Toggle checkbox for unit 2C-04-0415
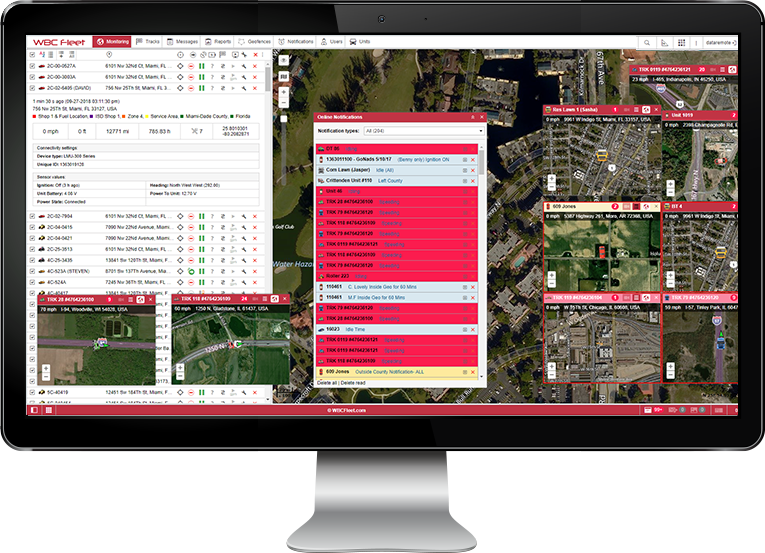 point(32,227)
